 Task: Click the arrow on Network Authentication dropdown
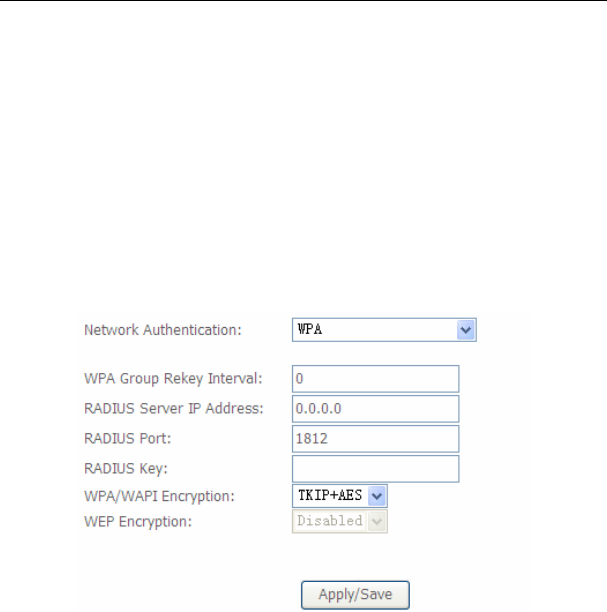point(465,330)
